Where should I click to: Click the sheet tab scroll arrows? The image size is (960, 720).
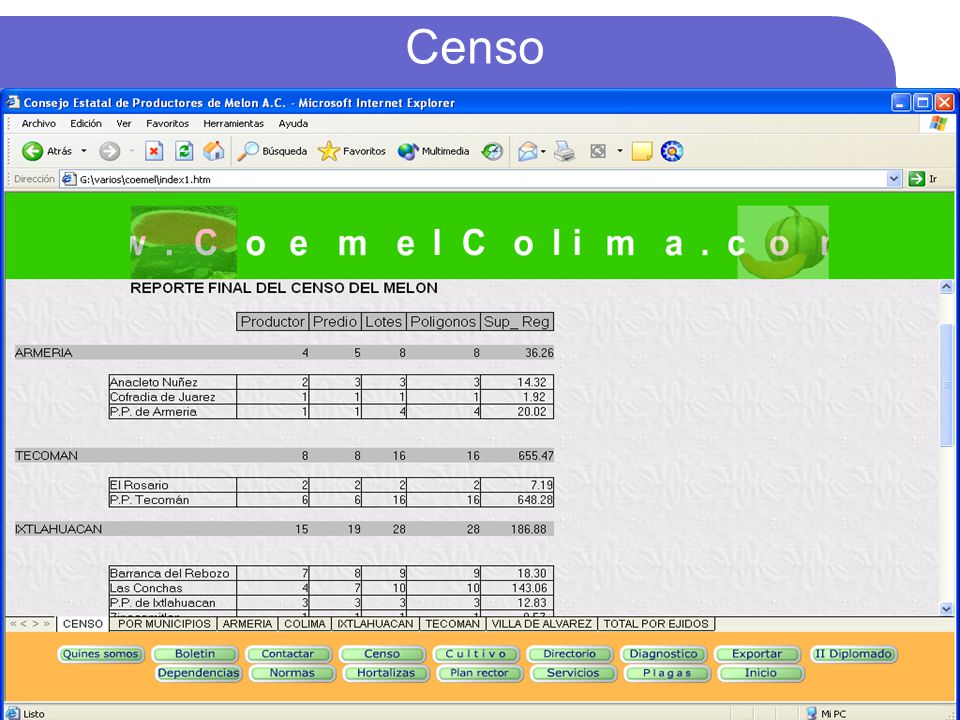29,624
